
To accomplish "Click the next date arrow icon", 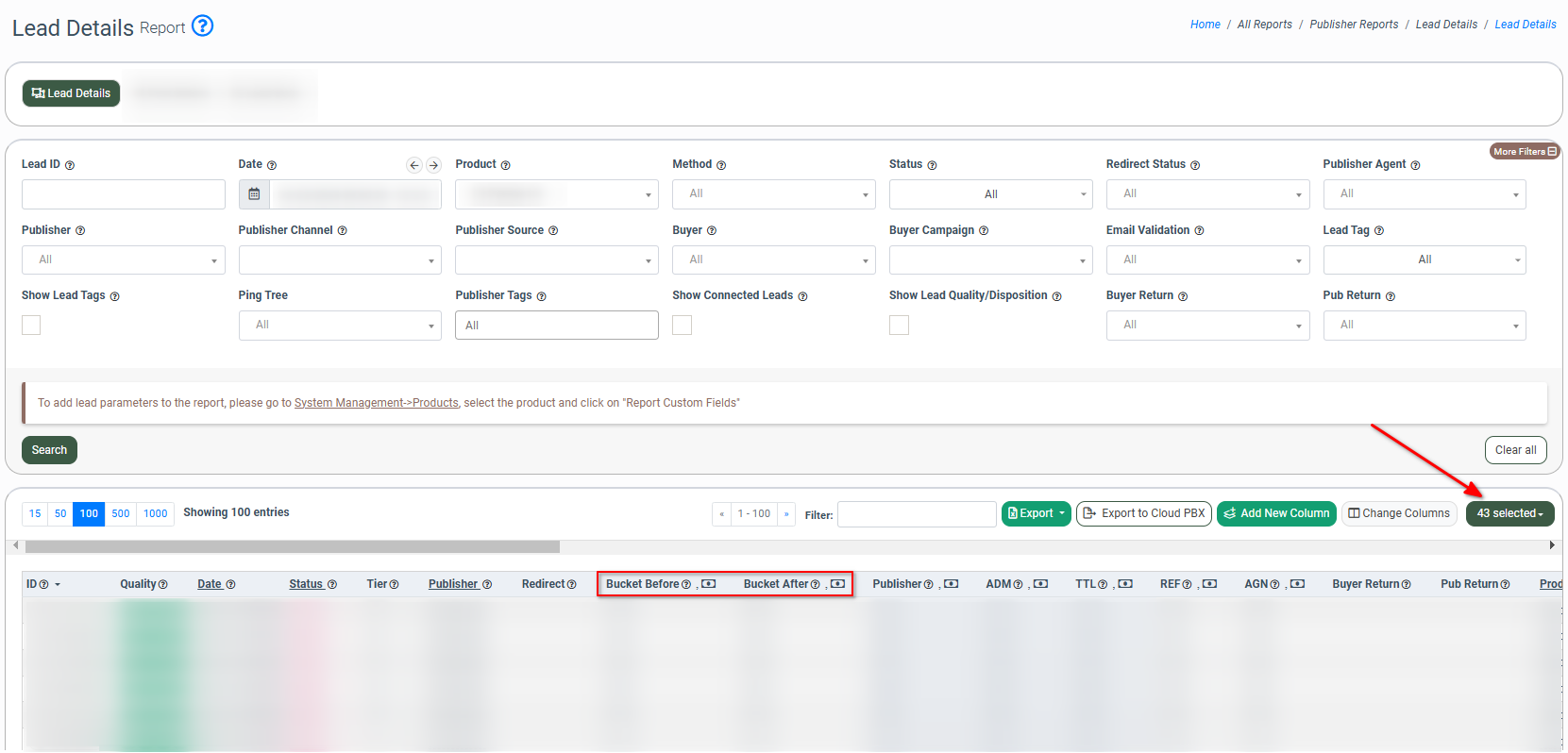I will tap(433, 165).
